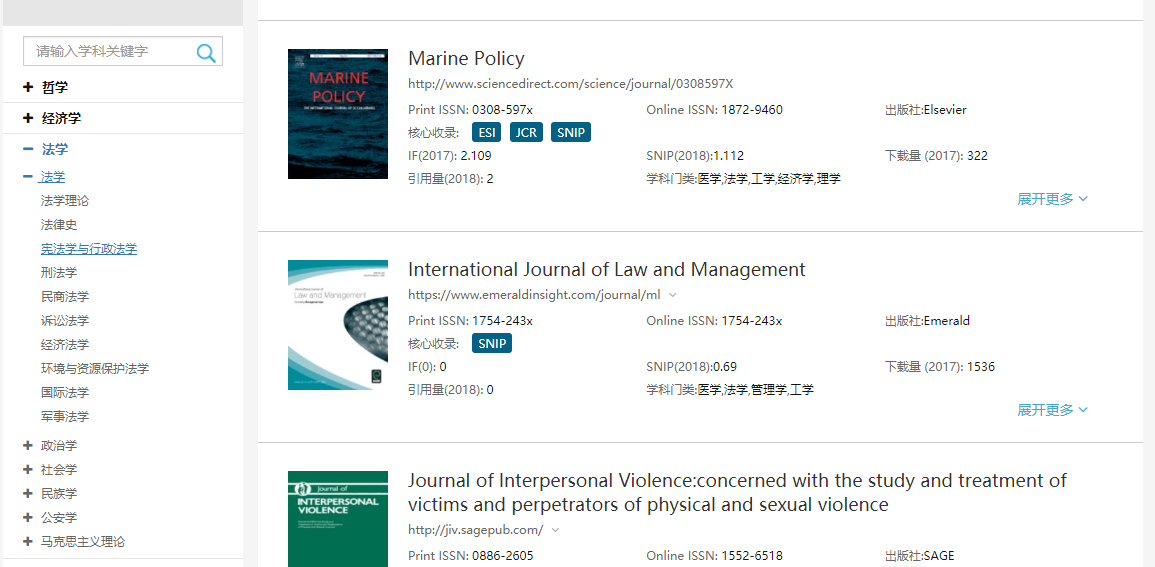1155x567 pixels.
Task: Expand the 政治学 subcategory
Action: pyautogui.click(x=29, y=446)
